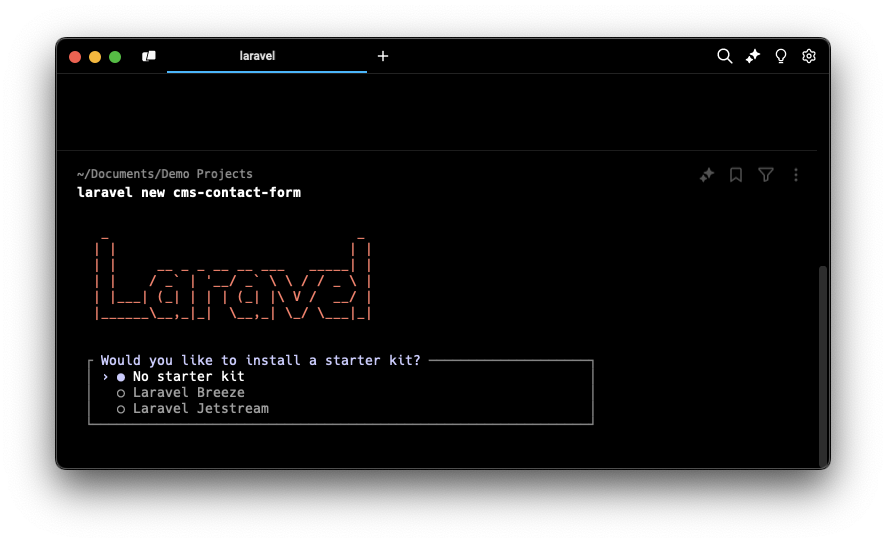Close the window with red button
Image resolution: width=886 pixels, height=543 pixels.
tap(75, 57)
